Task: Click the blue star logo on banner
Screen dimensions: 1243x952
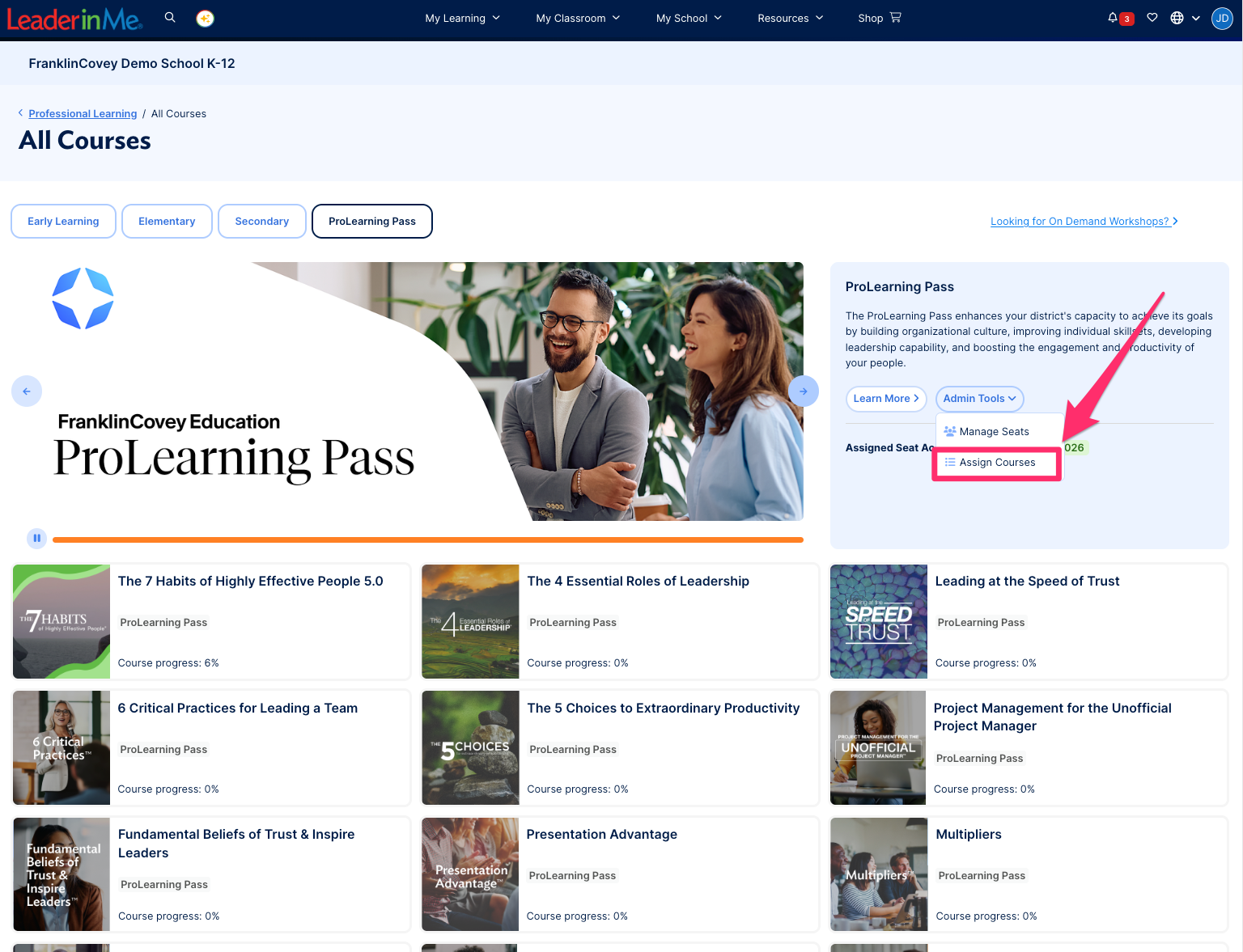Action: point(83,298)
